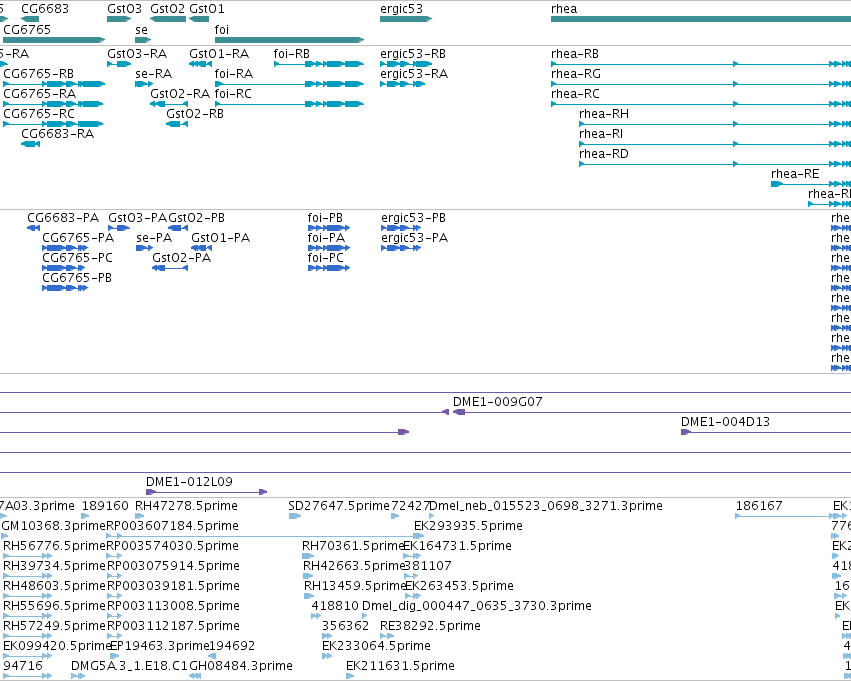
Task: Click transcript CG6765-RB label
Action: click(x=39, y=74)
